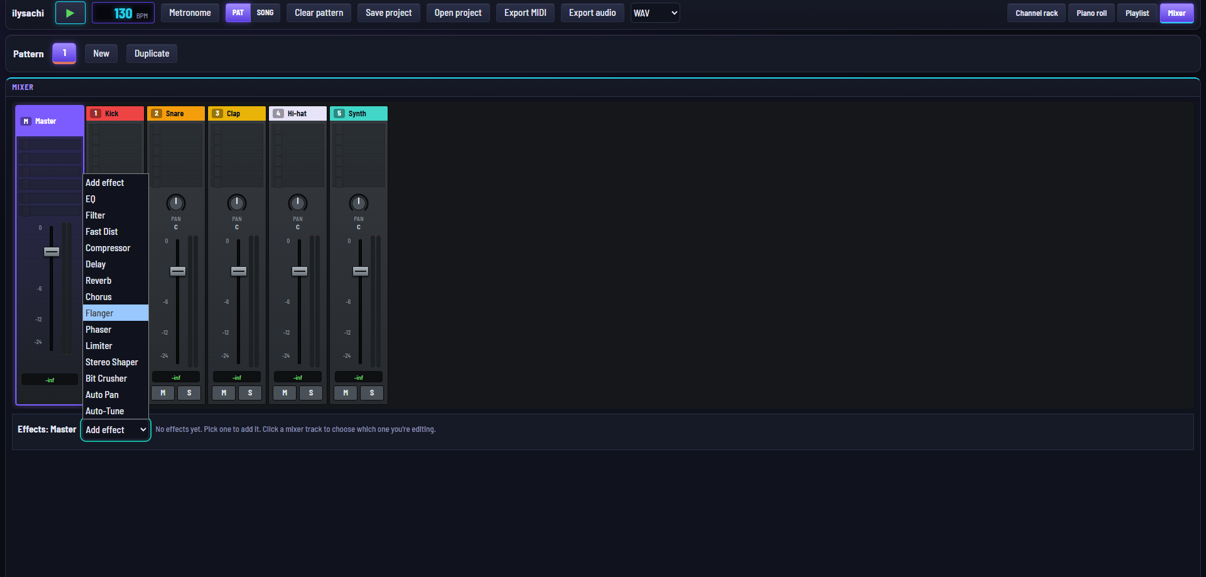Mute the Synth track
The height and width of the screenshot is (577, 1206).
(x=346, y=393)
